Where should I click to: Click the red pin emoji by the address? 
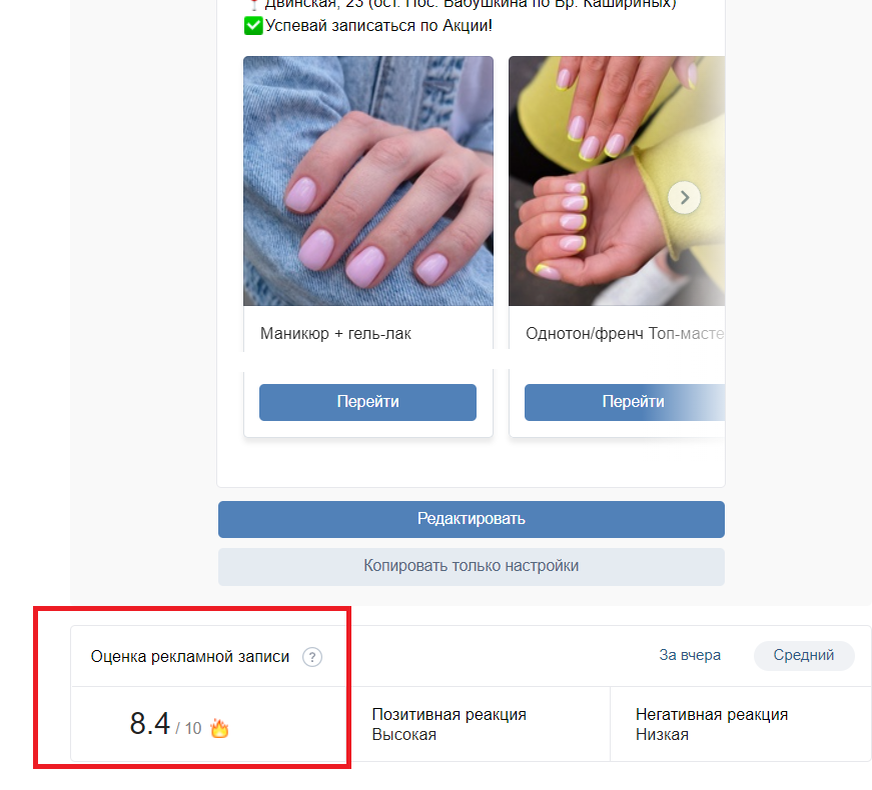pyautogui.click(x=254, y=4)
